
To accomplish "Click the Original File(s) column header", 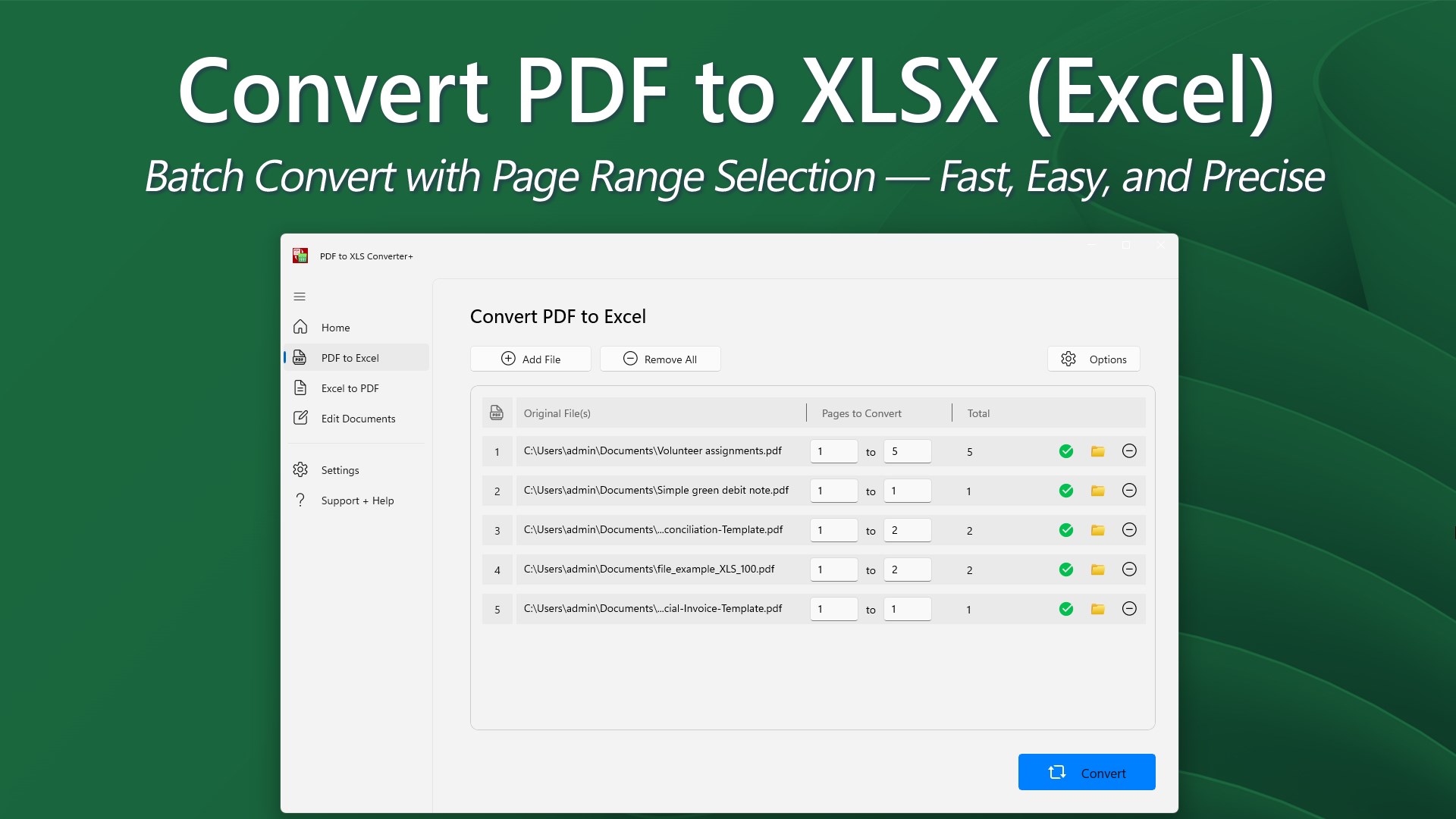I will click(557, 413).
